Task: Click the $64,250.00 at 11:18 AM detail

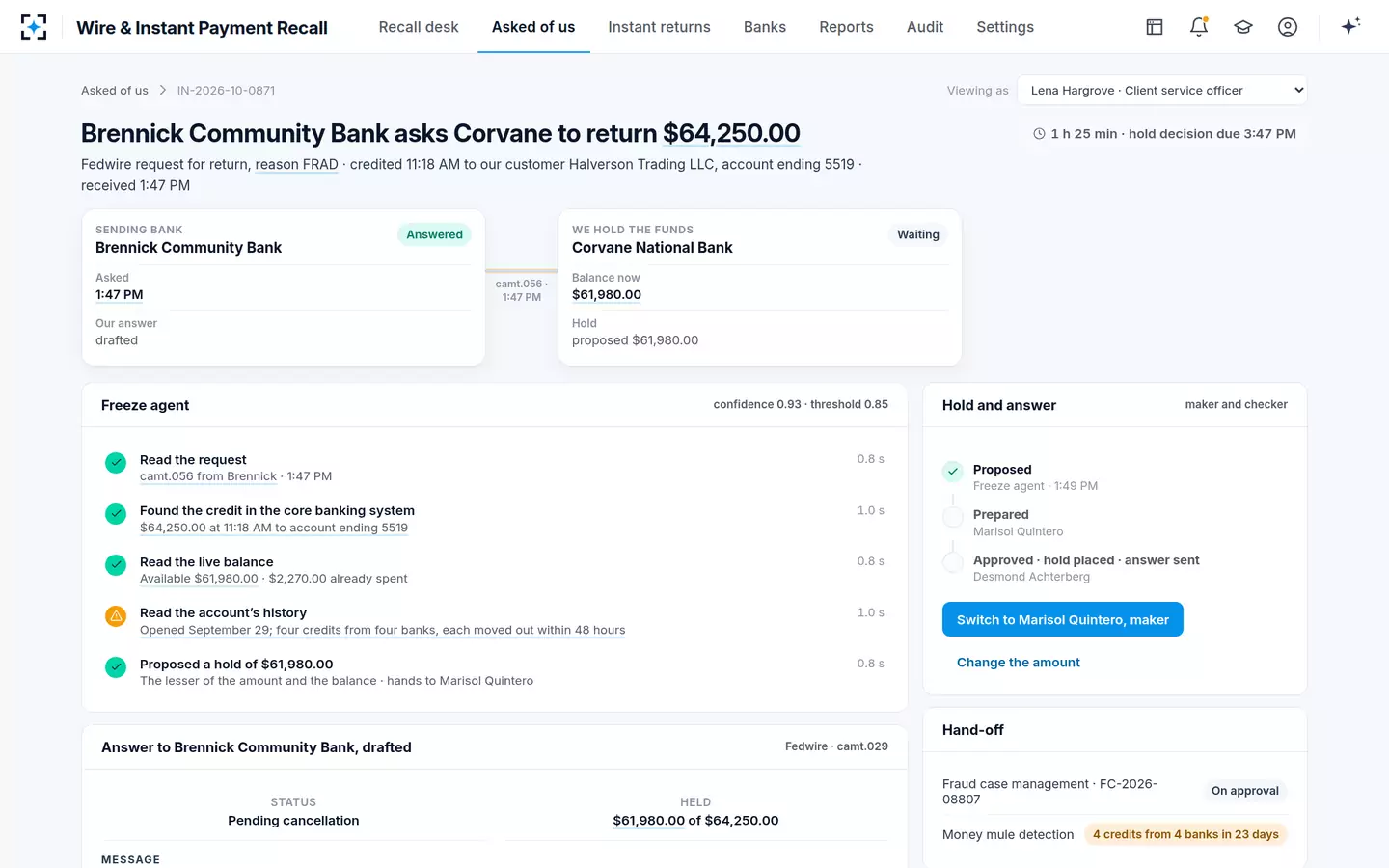Action: coord(274,528)
